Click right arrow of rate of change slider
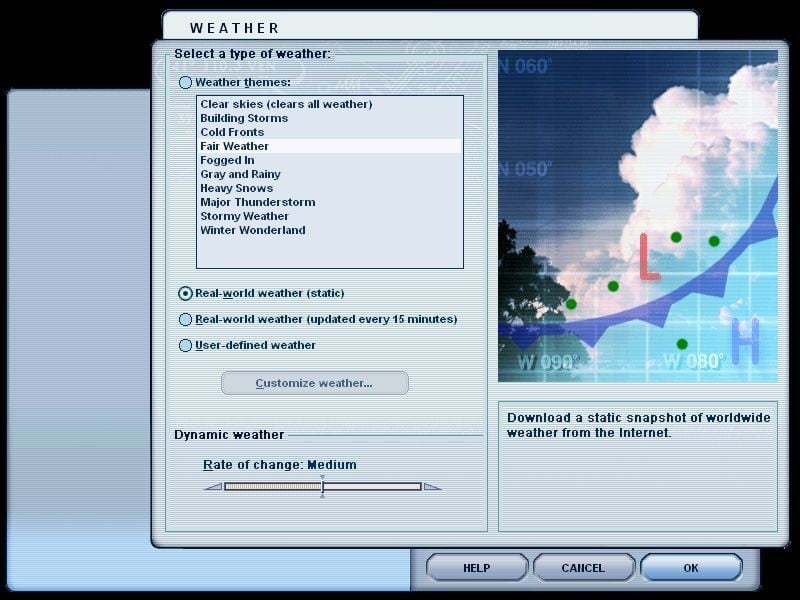The height and width of the screenshot is (600, 800). pos(432,487)
